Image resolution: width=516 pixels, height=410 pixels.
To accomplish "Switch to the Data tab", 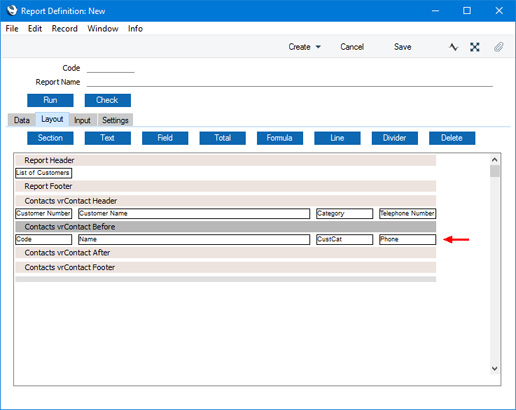I will (x=22, y=120).
